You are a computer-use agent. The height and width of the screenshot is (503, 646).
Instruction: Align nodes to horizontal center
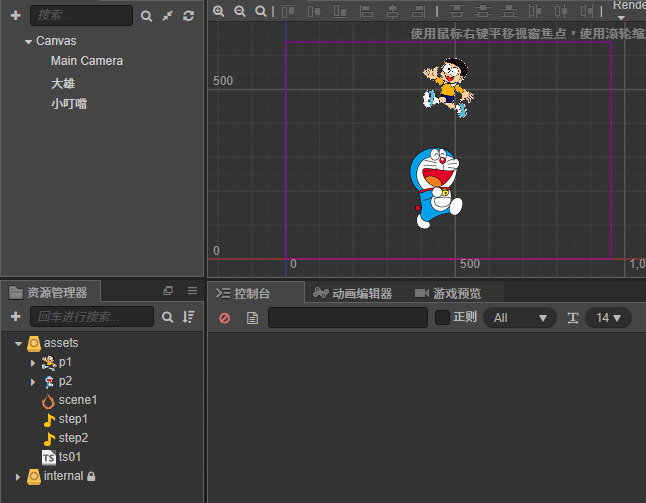coord(392,11)
